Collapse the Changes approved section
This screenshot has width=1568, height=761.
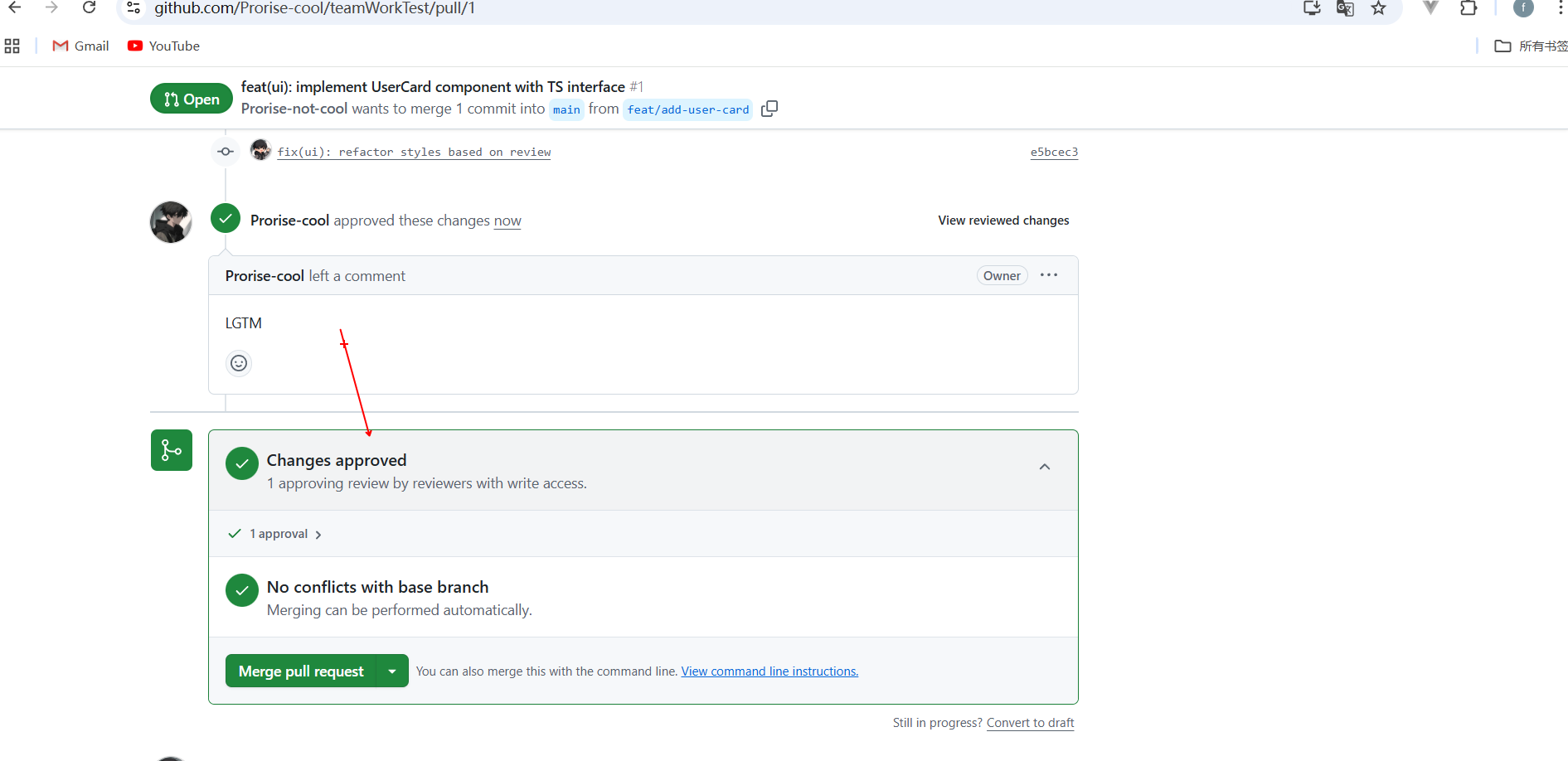tap(1044, 468)
